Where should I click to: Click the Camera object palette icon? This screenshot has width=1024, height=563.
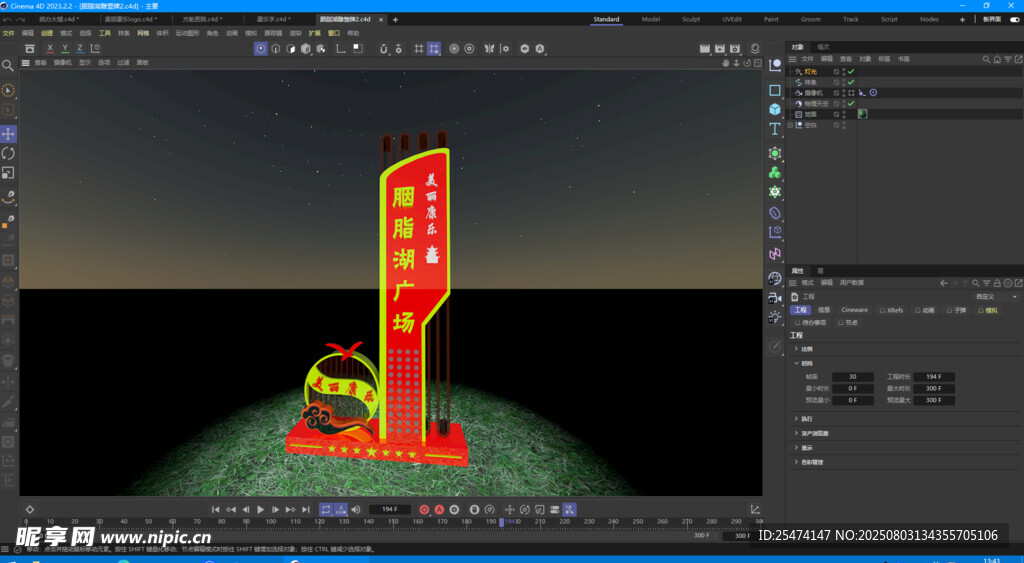click(775, 297)
